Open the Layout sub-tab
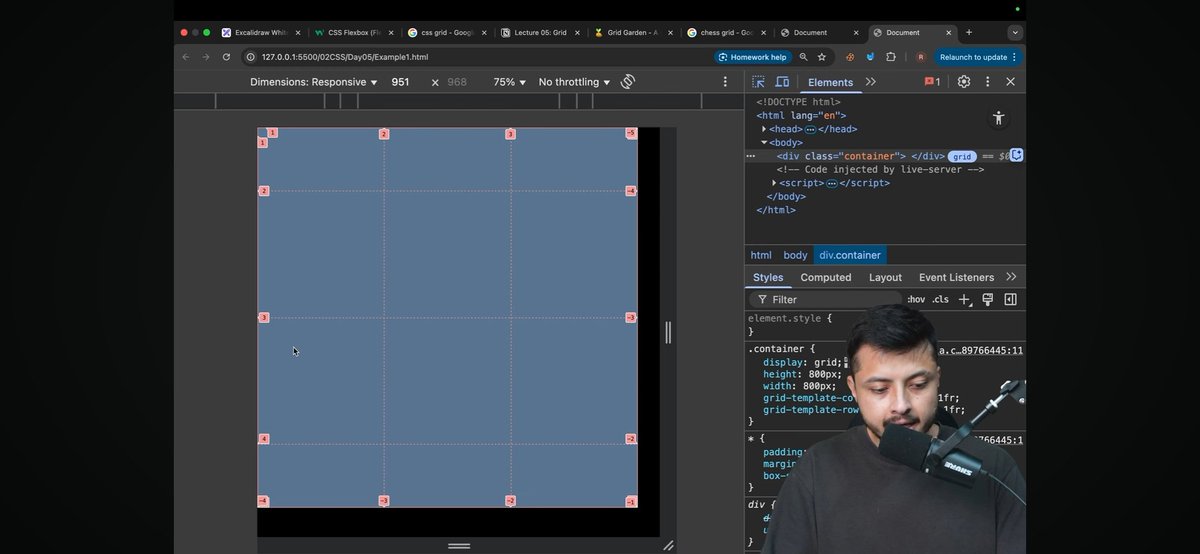The height and width of the screenshot is (554, 1200). pyautogui.click(x=885, y=277)
